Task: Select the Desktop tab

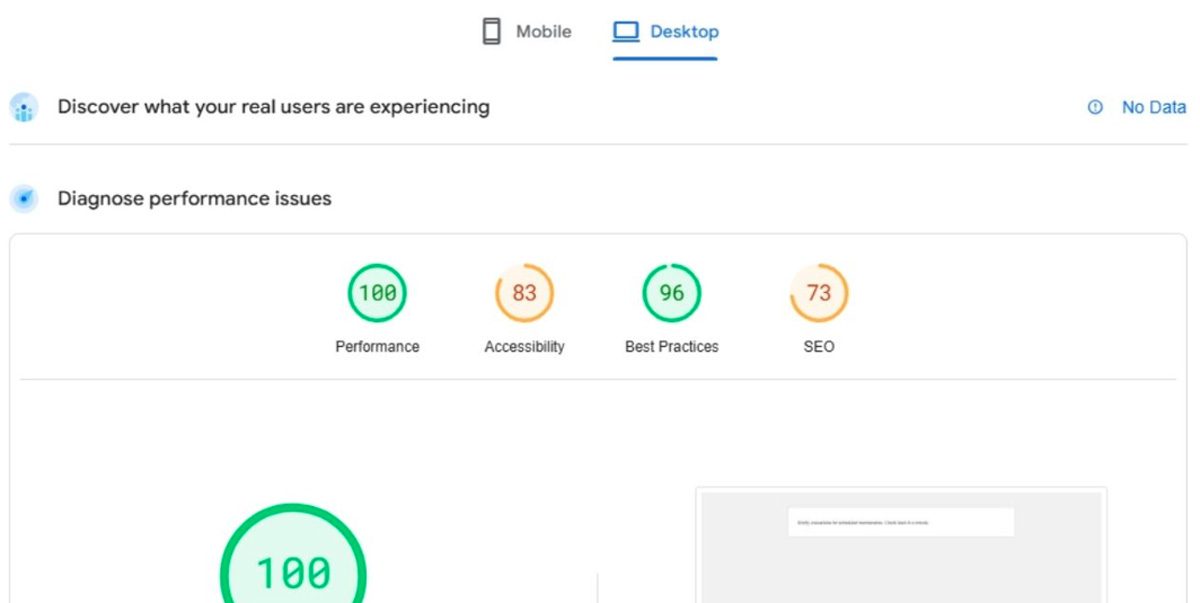Action: (665, 32)
